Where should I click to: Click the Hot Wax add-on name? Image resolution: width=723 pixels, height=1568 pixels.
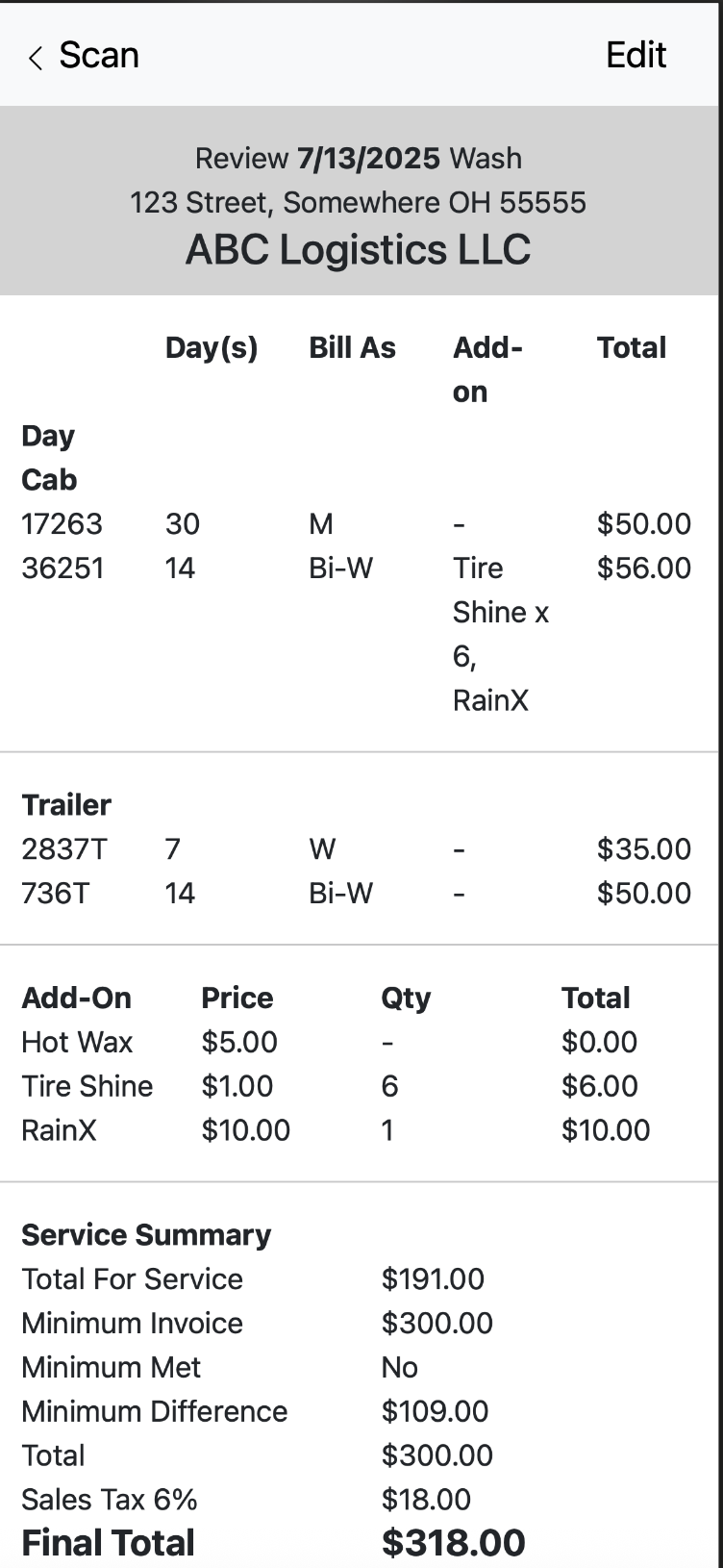pos(77,1043)
